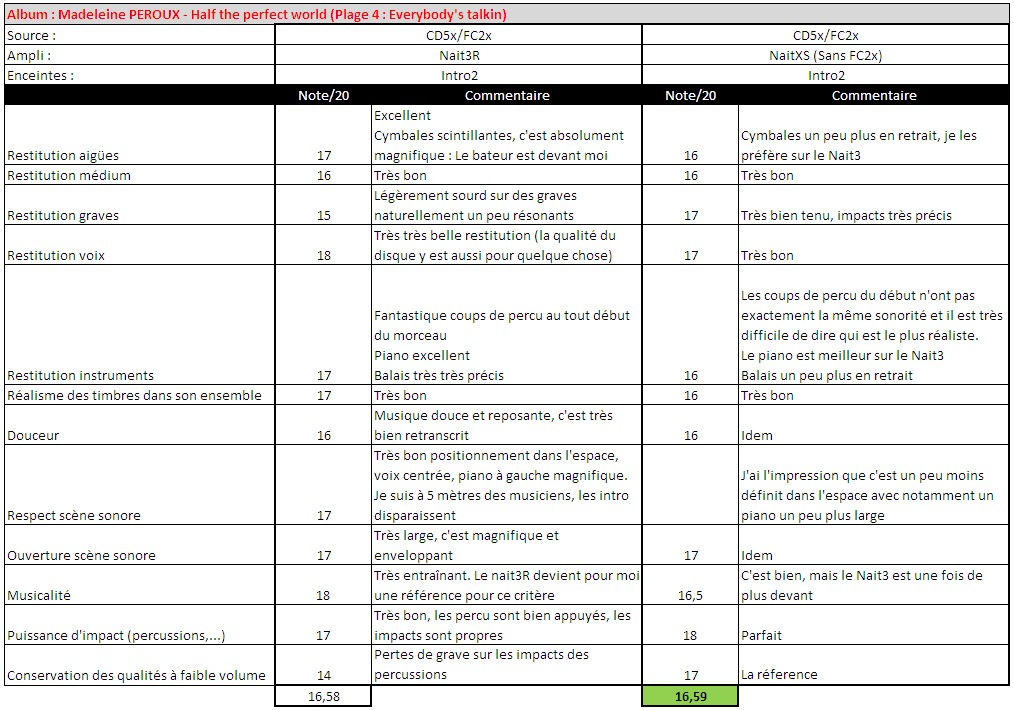Click 'Puissance d'impact (percussions,...)' label

[x=140, y=625]
